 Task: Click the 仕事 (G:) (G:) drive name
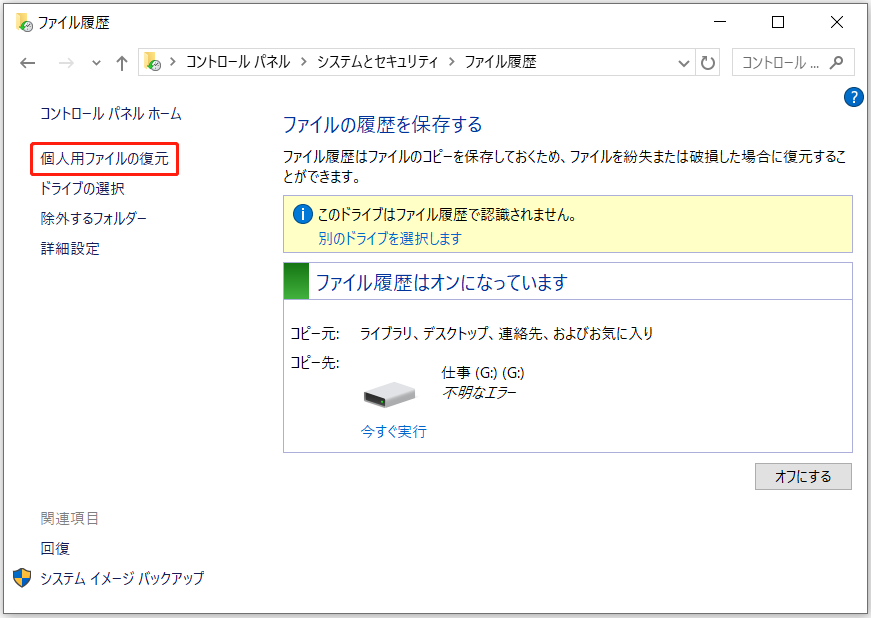[x=483, y=373]
